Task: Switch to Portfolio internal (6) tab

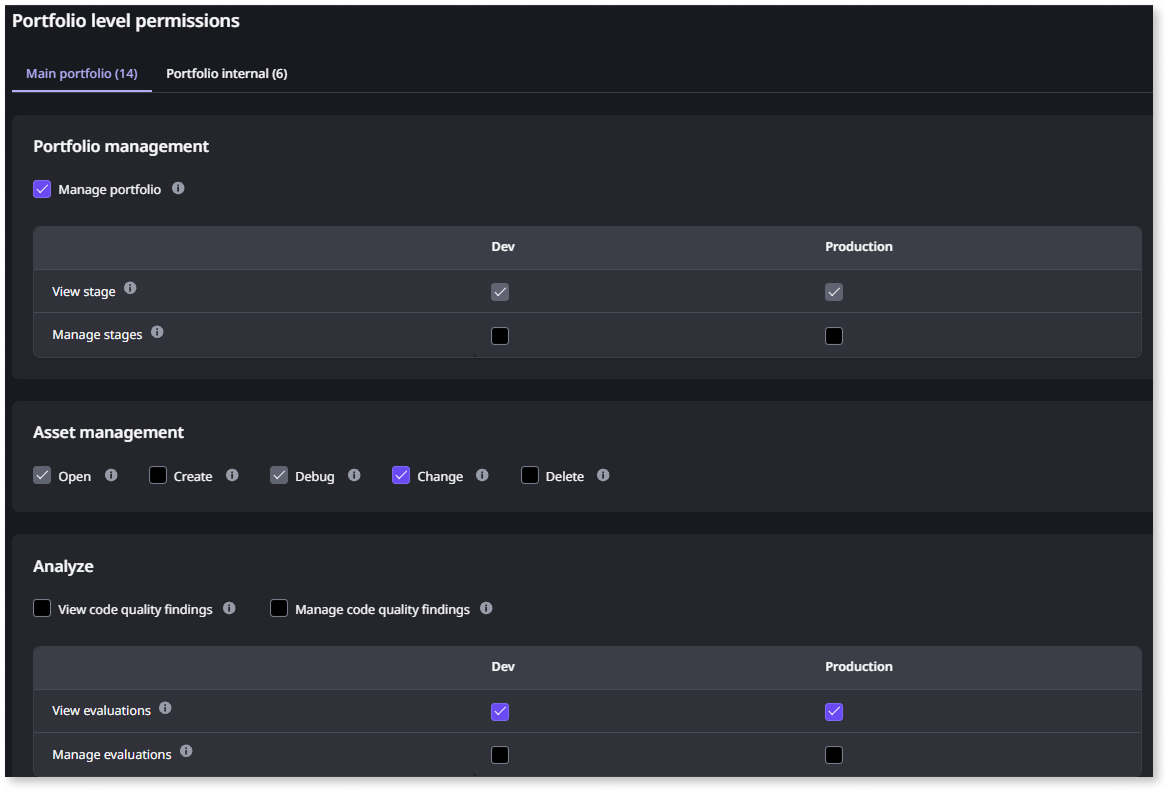Action: point(226,74)
